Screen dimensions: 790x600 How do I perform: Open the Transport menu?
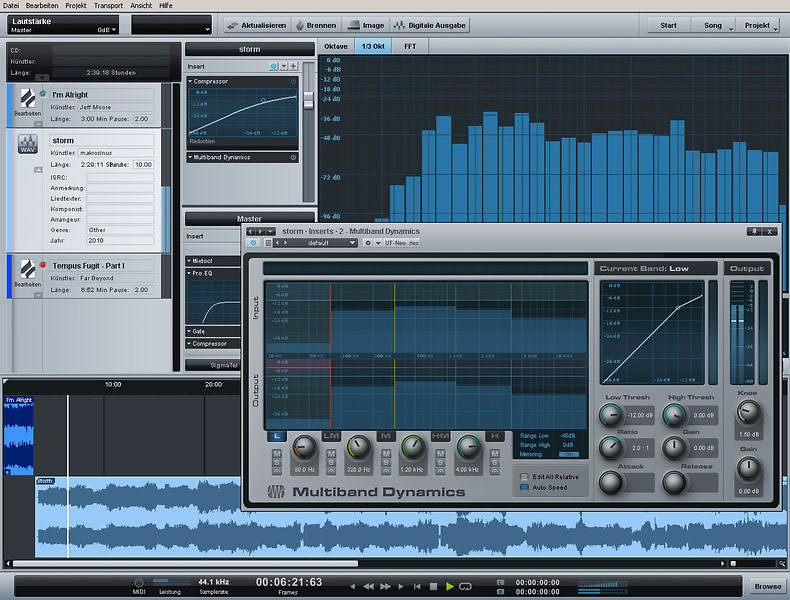click(x=108, y=6)
